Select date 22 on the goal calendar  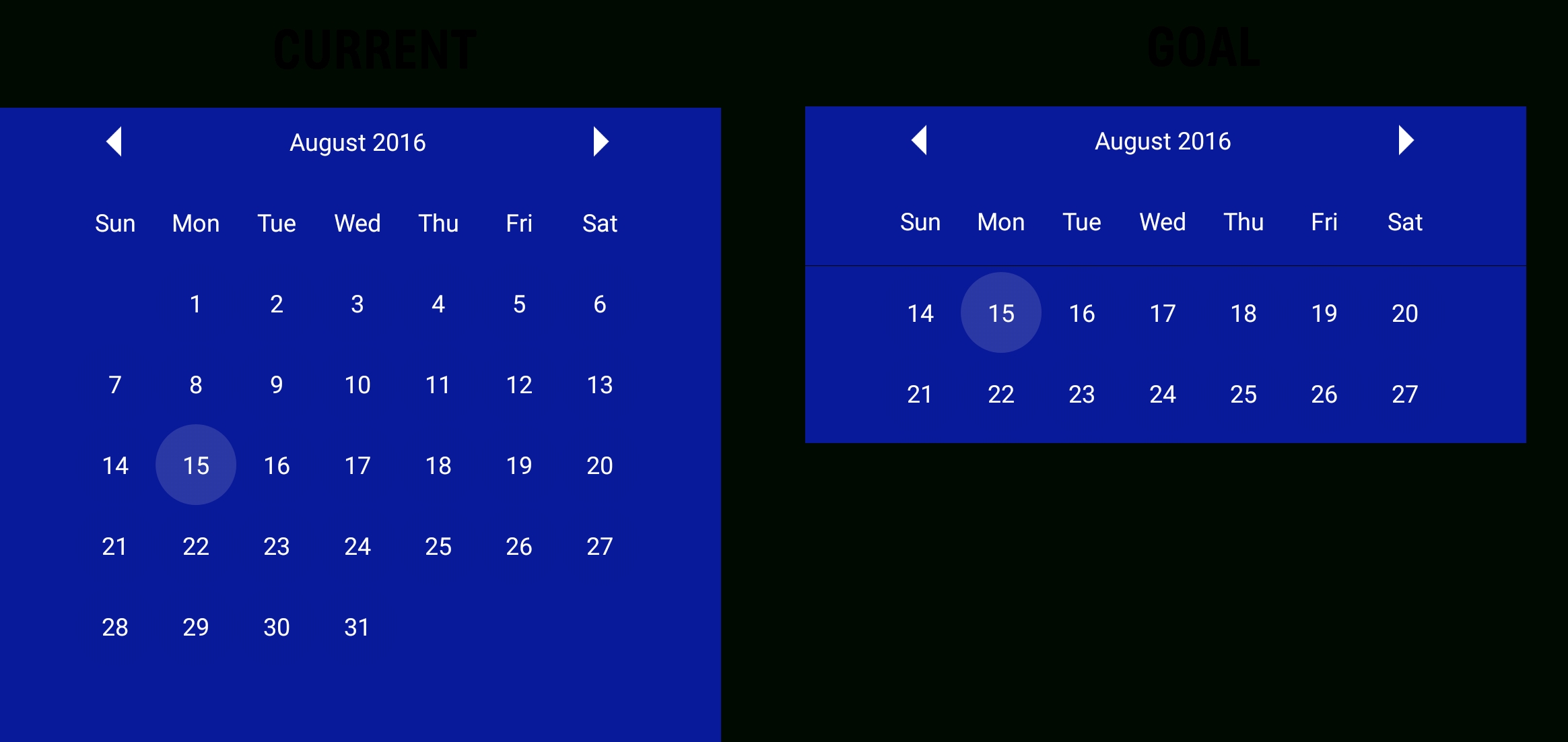pyautogui.click(x=1000, y=394)
